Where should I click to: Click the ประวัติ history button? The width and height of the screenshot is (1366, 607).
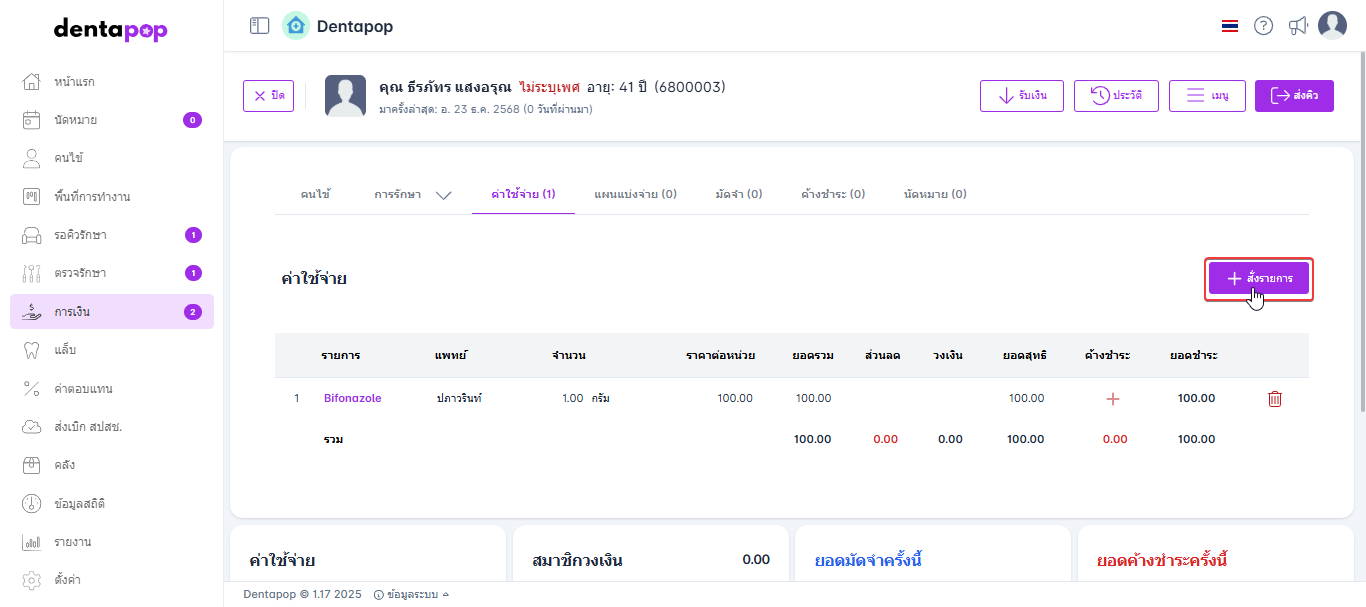click(1115, 96)
